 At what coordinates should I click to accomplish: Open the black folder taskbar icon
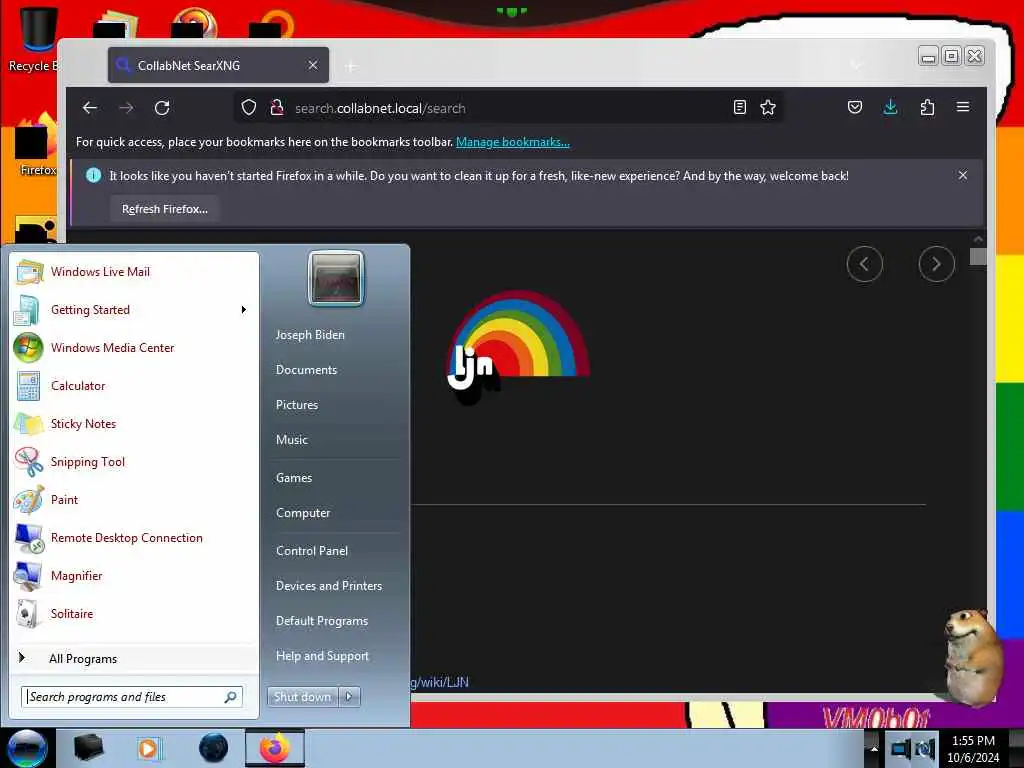(x=88, y=748)
